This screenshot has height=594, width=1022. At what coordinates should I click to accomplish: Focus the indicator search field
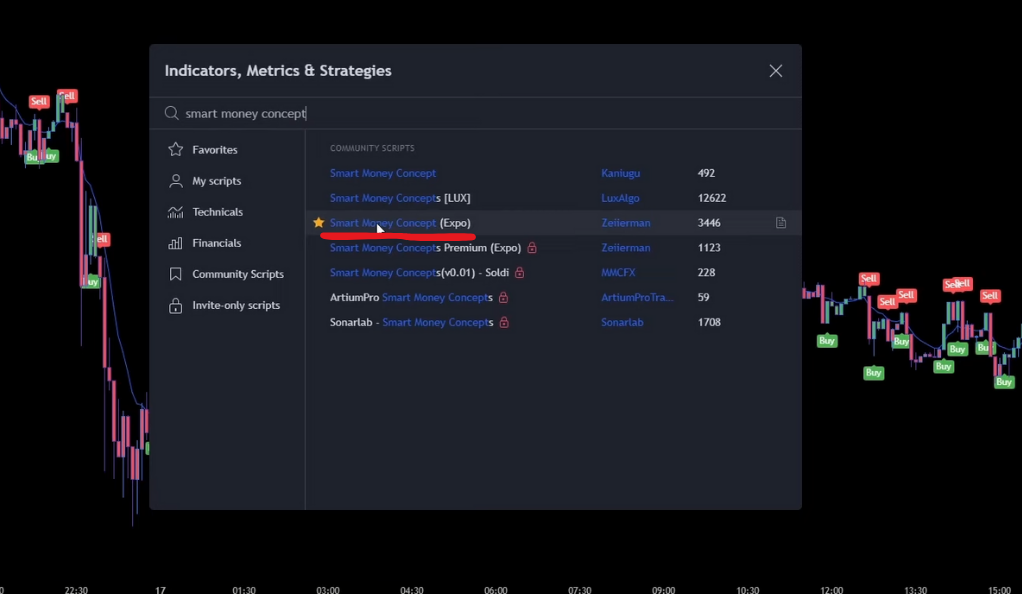[475, 113]
